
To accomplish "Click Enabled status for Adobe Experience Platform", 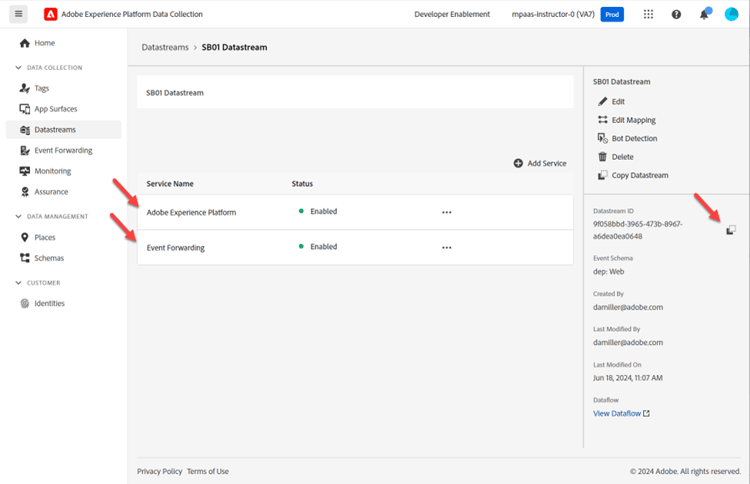I will click(323, 211).
